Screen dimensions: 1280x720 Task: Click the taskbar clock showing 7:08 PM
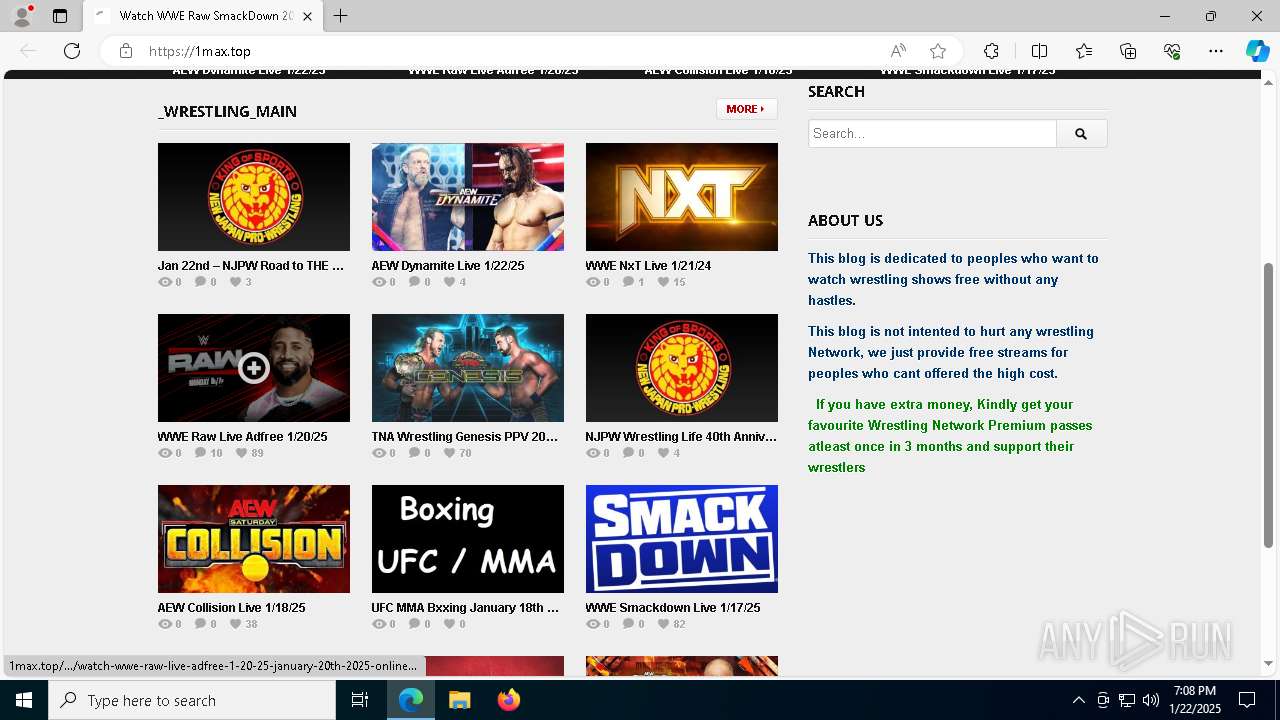pyautogui.click(x=1195, y=700)
